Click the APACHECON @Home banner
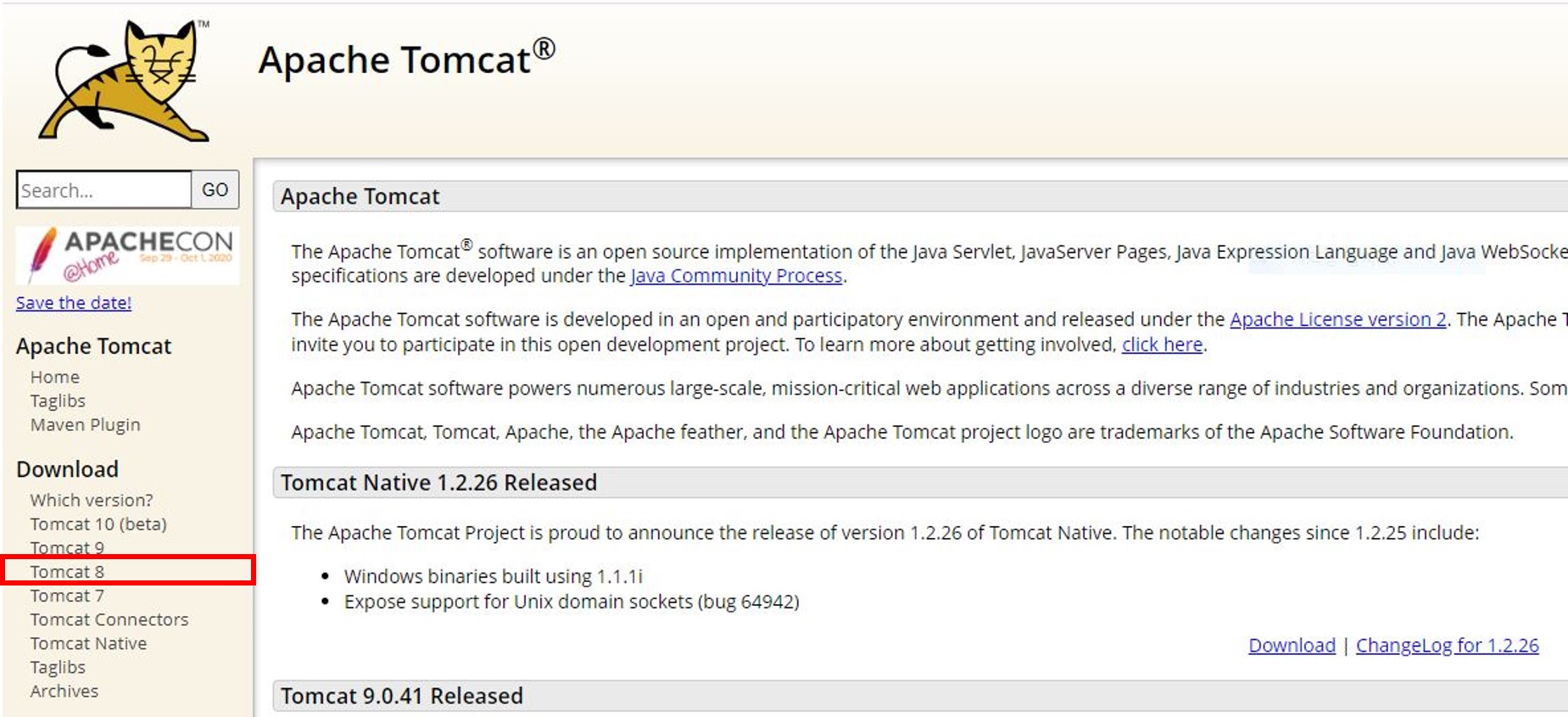1568x717 pixels. (127, 255)
